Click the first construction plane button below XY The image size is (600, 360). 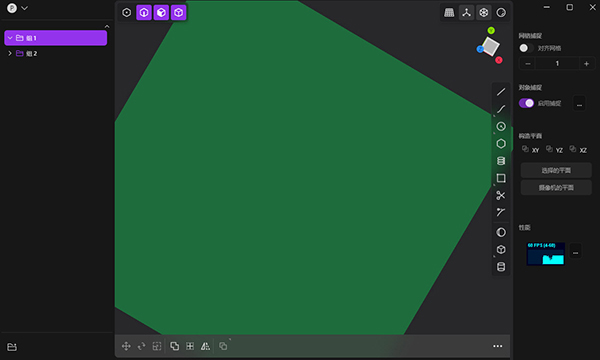coord(556,170)
